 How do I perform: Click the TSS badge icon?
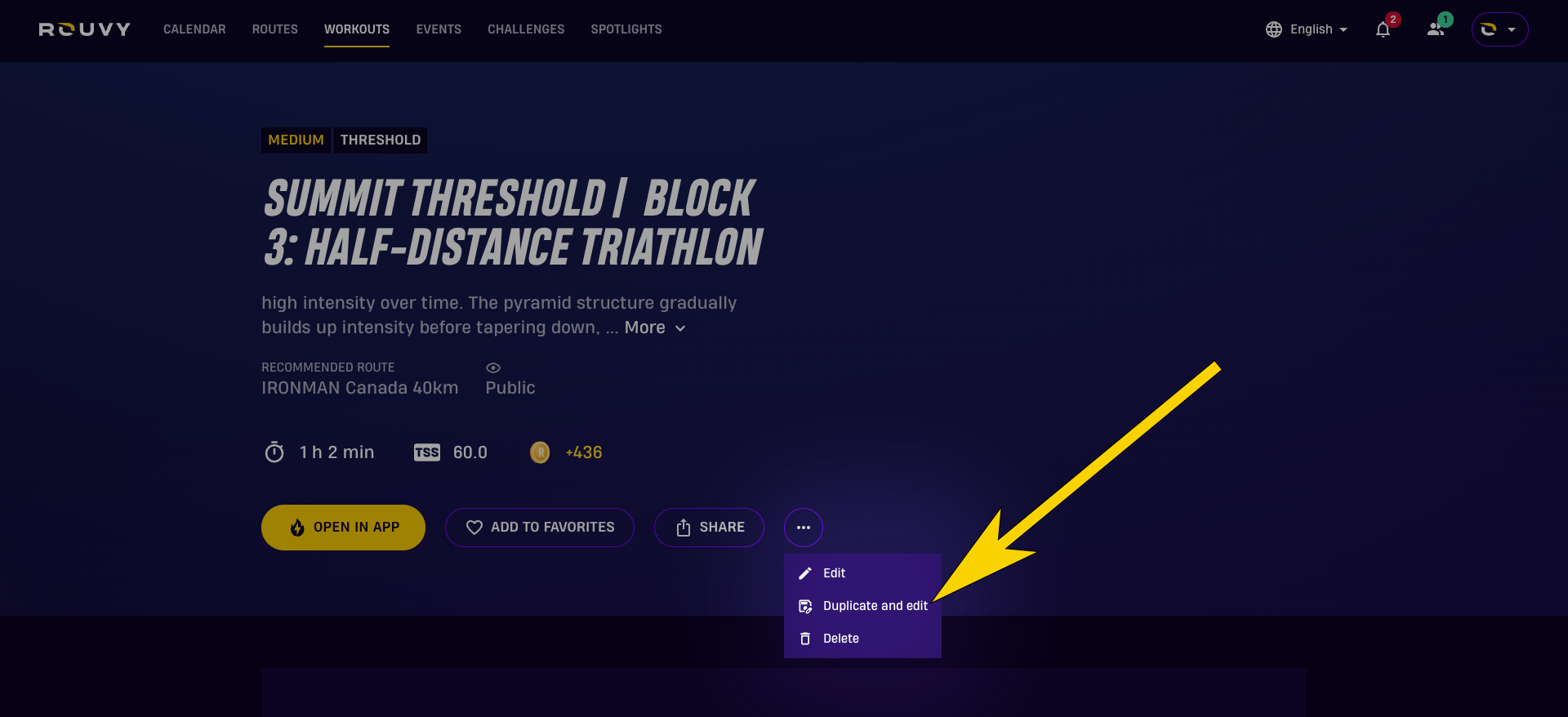coord(426,452)
